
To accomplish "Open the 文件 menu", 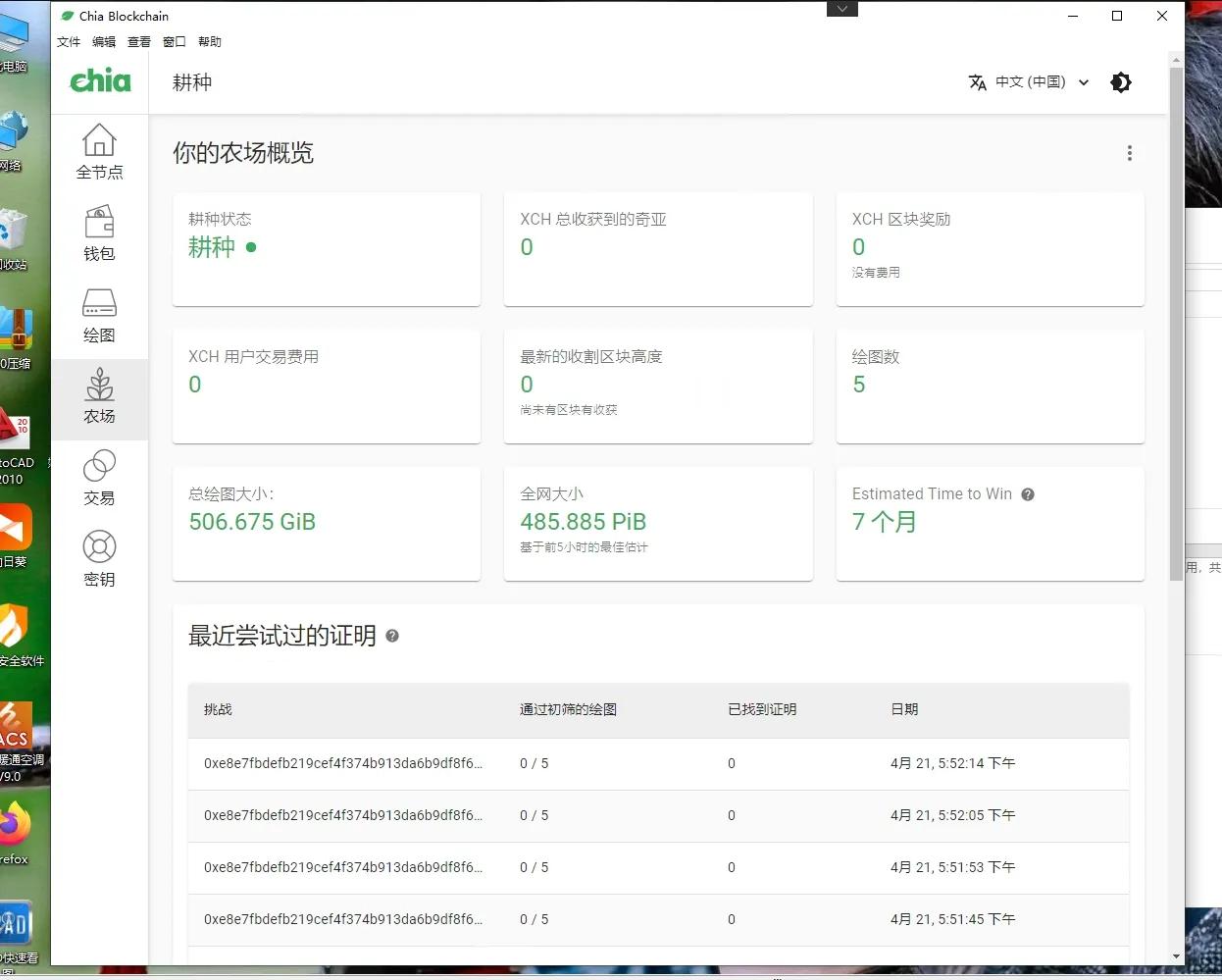I will [x=69, y=41].
